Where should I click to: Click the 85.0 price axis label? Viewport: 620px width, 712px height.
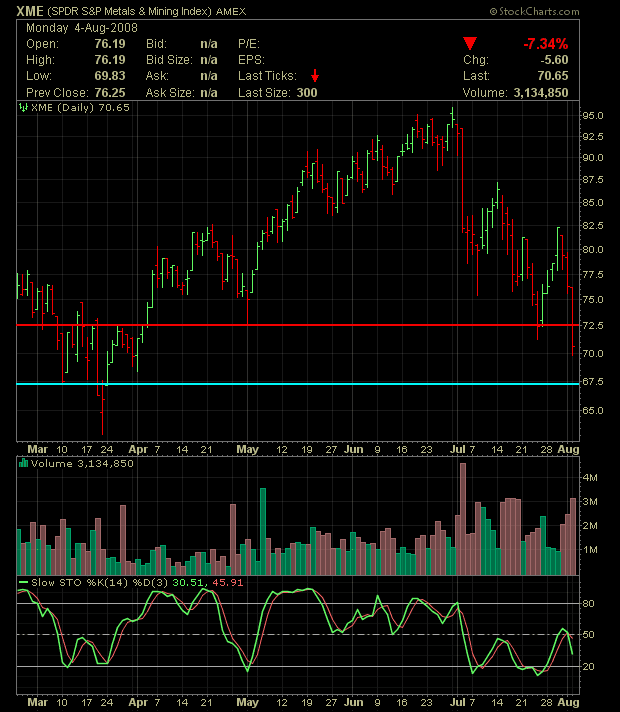click(593, 203)
